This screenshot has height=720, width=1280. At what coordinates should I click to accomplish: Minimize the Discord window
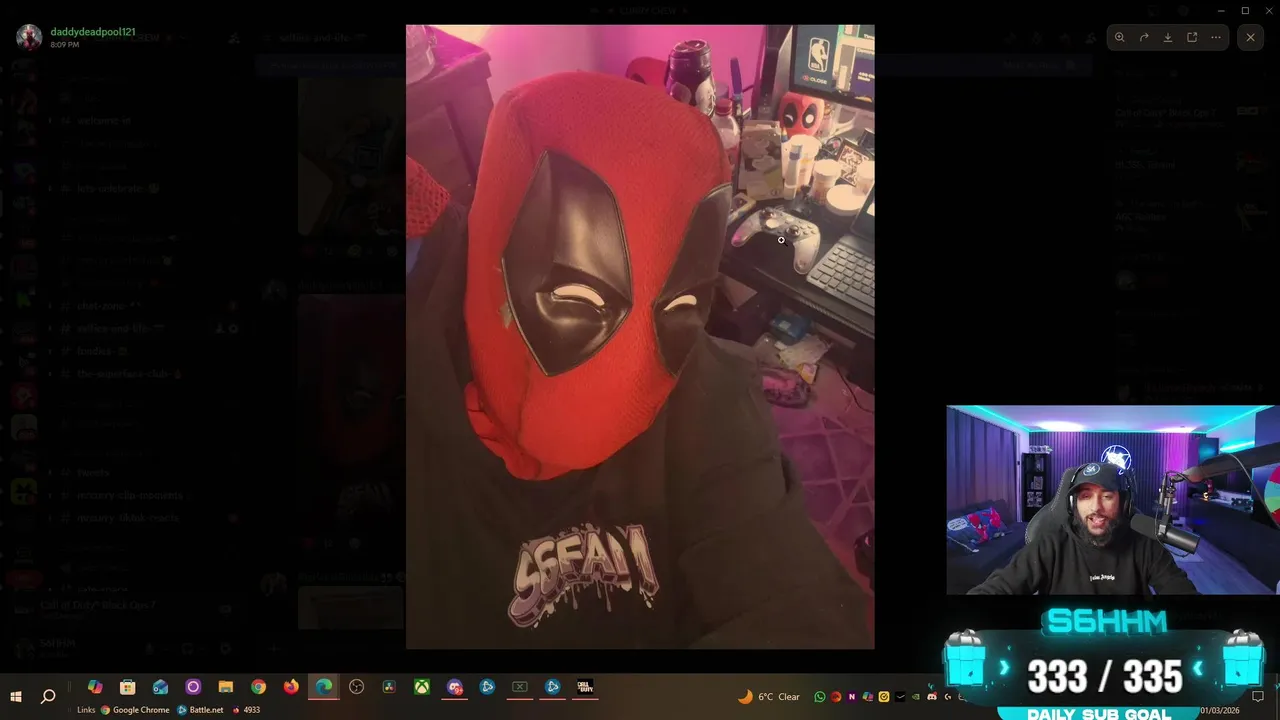point(1221,10)
